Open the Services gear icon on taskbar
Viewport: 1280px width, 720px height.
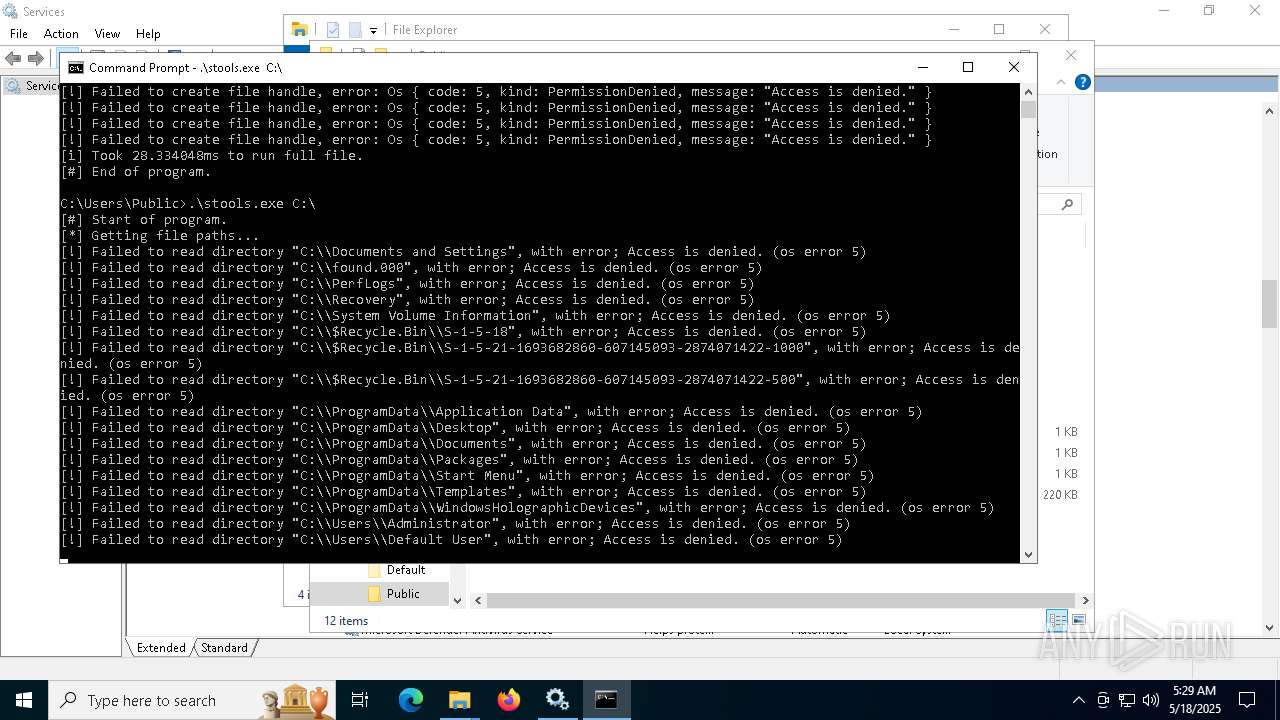click(557, 700)
